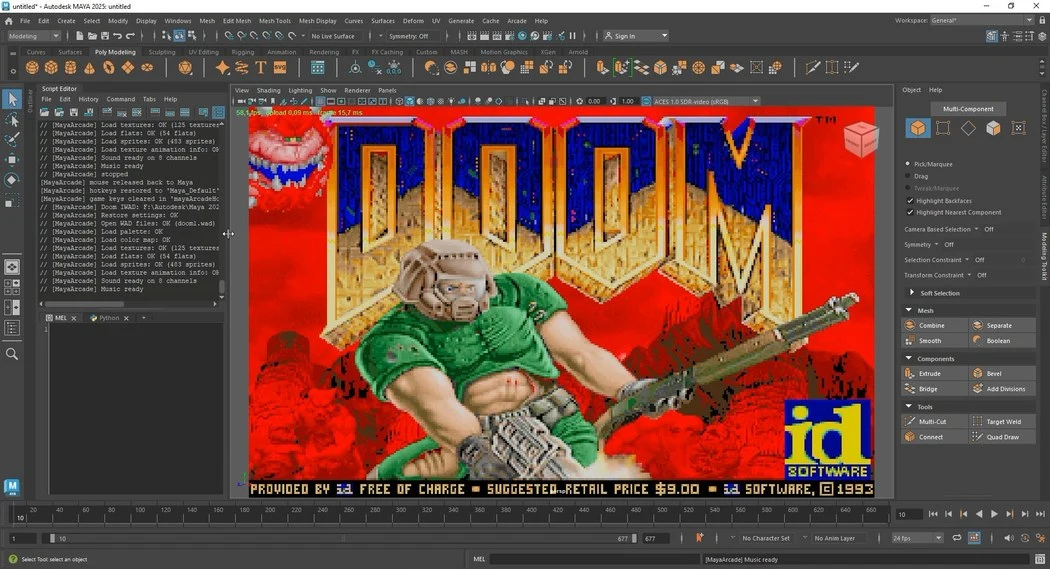Screen dimensions: 1050x569
Task: Open the viewport Shading menu
Action: 269,90
